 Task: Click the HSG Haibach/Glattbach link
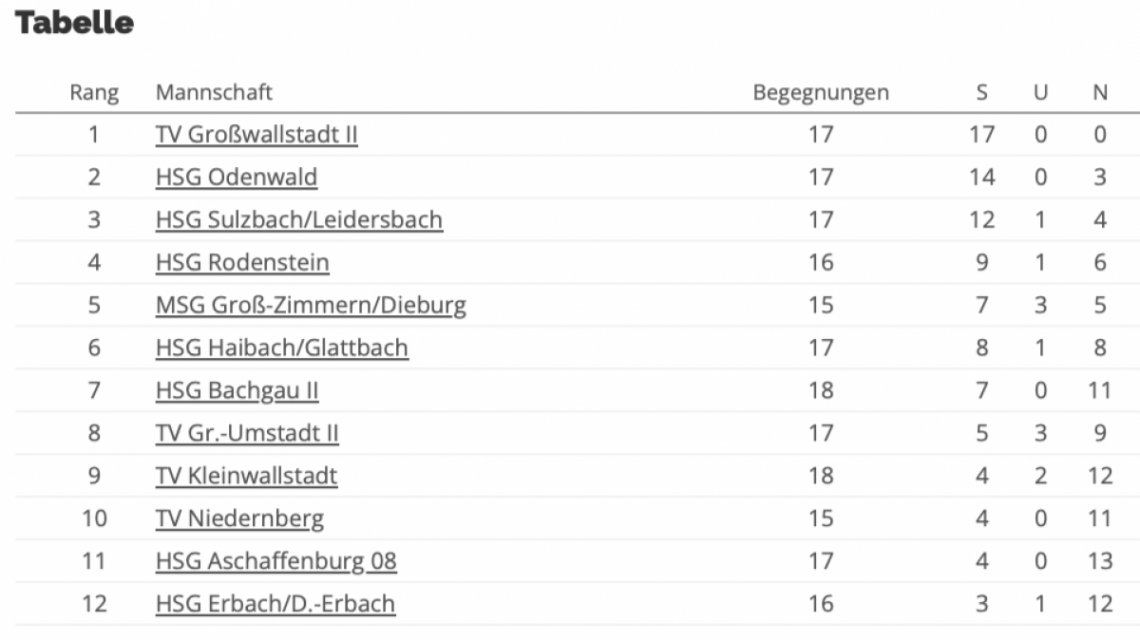click(x=282, y=348)
